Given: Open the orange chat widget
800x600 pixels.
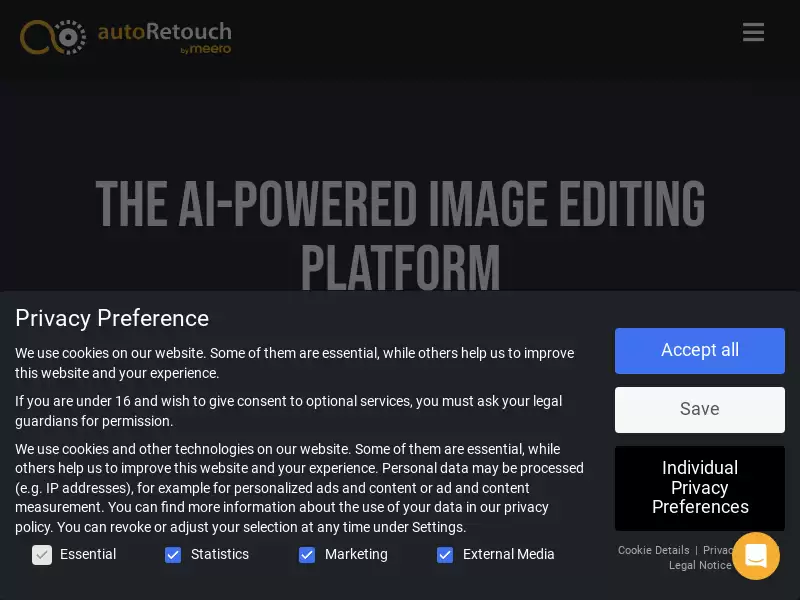Looking at the screenshot, I should click(756, 556).
